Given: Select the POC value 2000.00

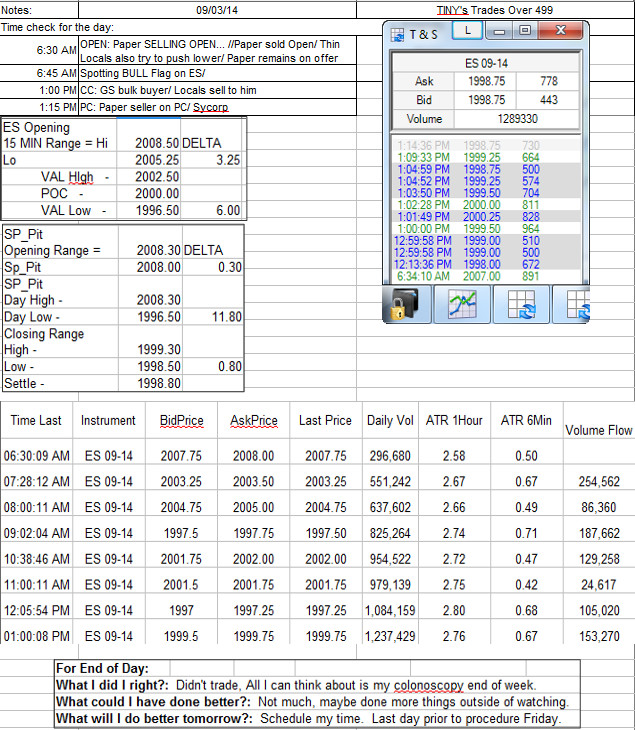Looking at the screenshot, I should pyautogui.click(x=149, y=193).
